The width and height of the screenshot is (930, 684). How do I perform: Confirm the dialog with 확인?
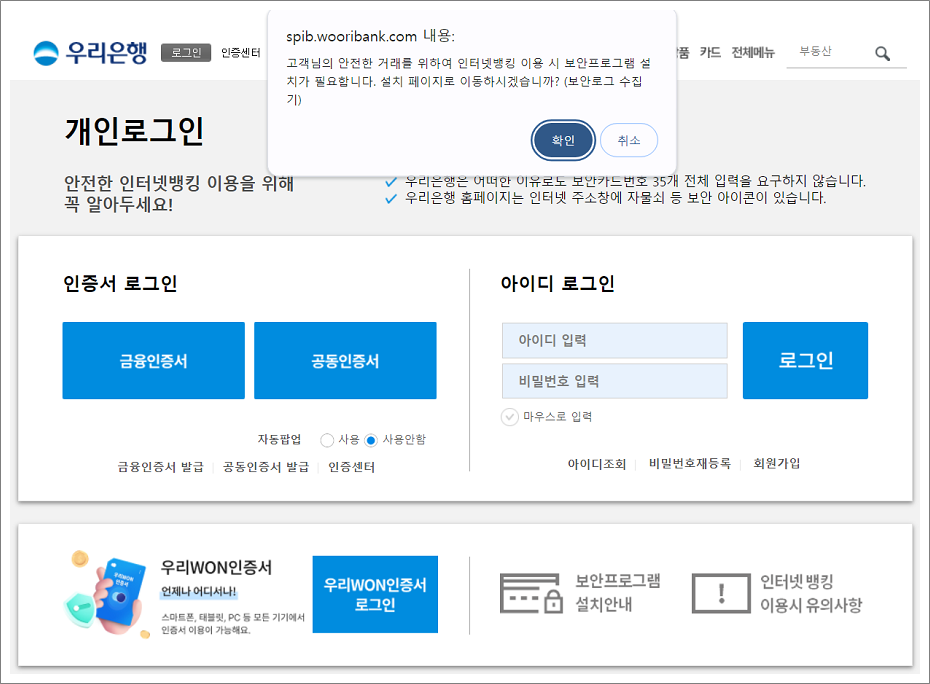[563, 141]
